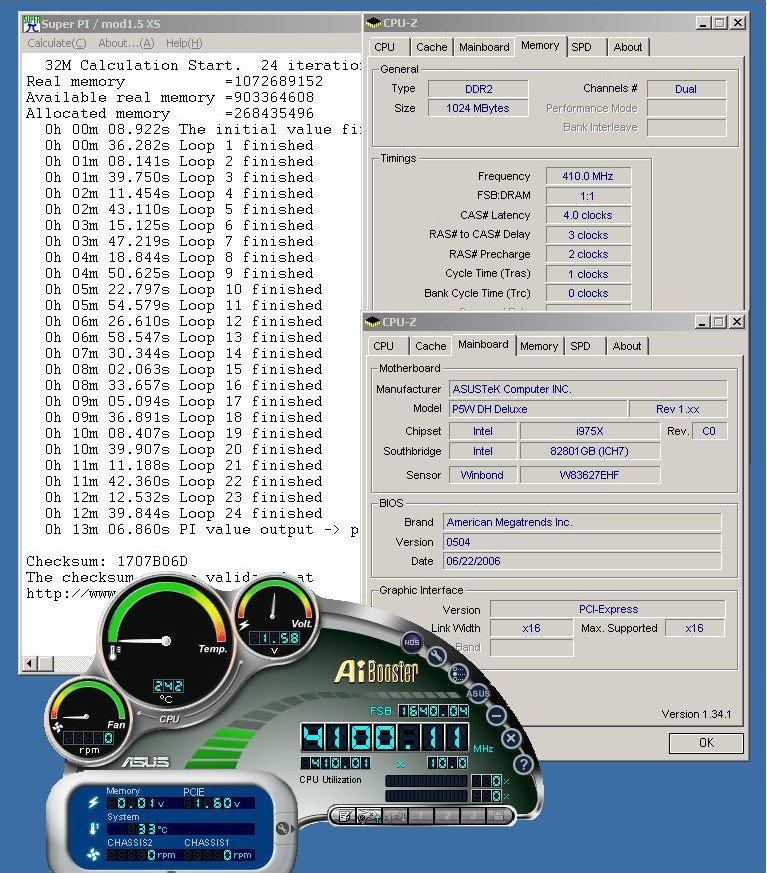Click the PCI-Express version field
This screenshot has width=767, height=873.
pos(608,609)
